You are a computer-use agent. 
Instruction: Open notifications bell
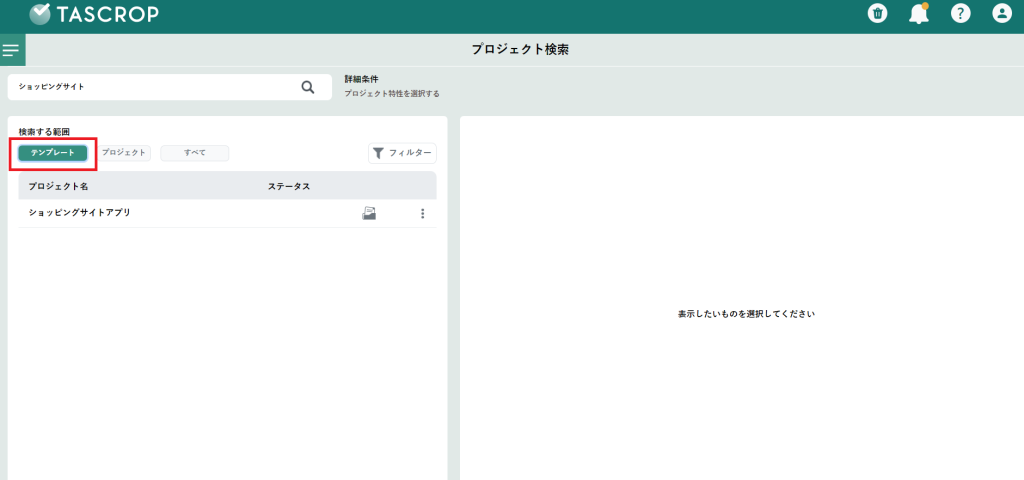point(919,13)
